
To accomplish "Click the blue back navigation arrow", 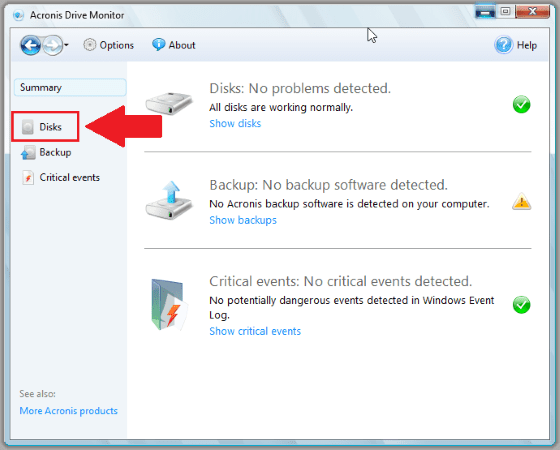I will pos(31,45).
